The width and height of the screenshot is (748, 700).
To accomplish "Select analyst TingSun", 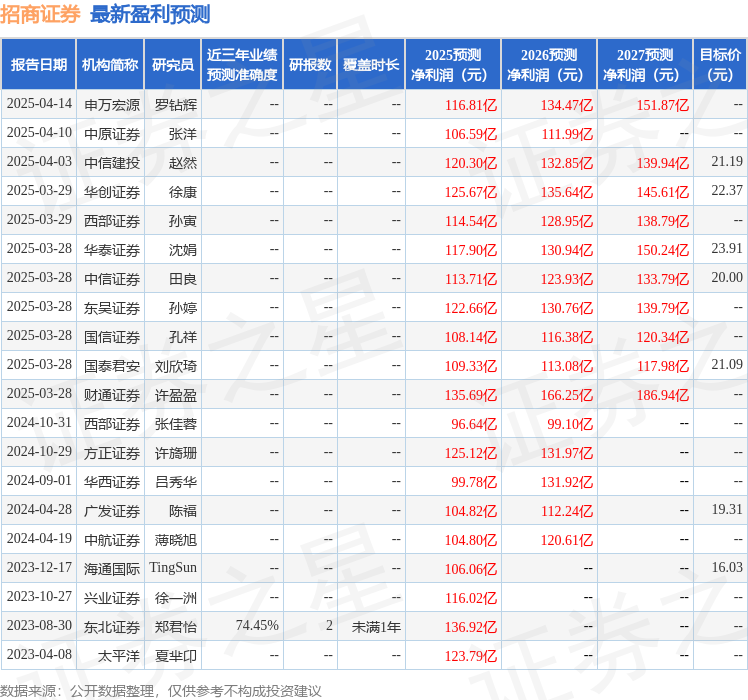I will (x=173, y=568).
